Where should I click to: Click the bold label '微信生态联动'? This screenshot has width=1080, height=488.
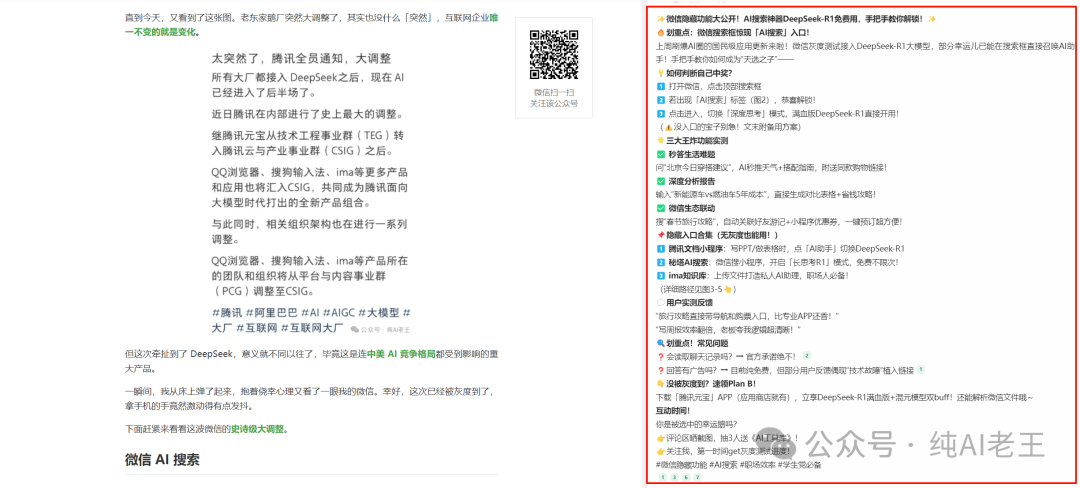[x=691, y=208]
